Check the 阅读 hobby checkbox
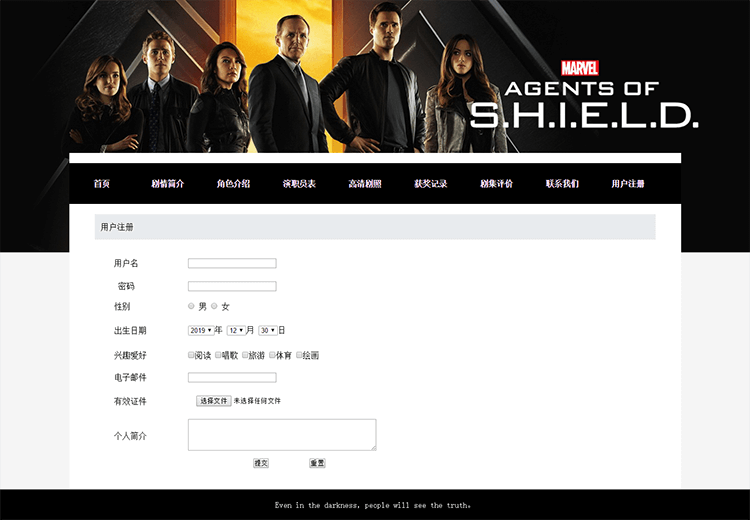The image size is (750, 520). (191, 355)
